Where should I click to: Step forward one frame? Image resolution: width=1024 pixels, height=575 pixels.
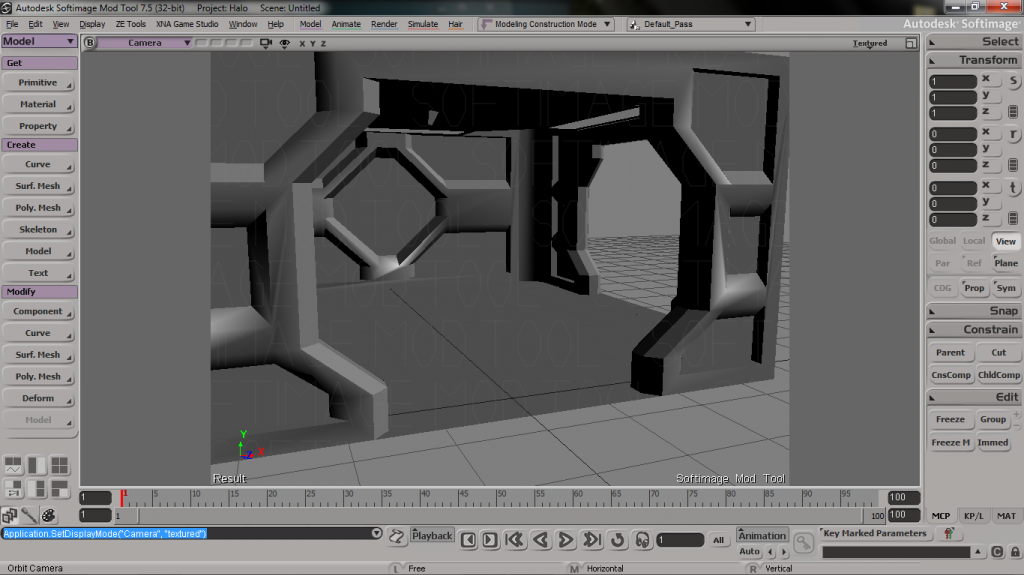[x=490, y=540]
